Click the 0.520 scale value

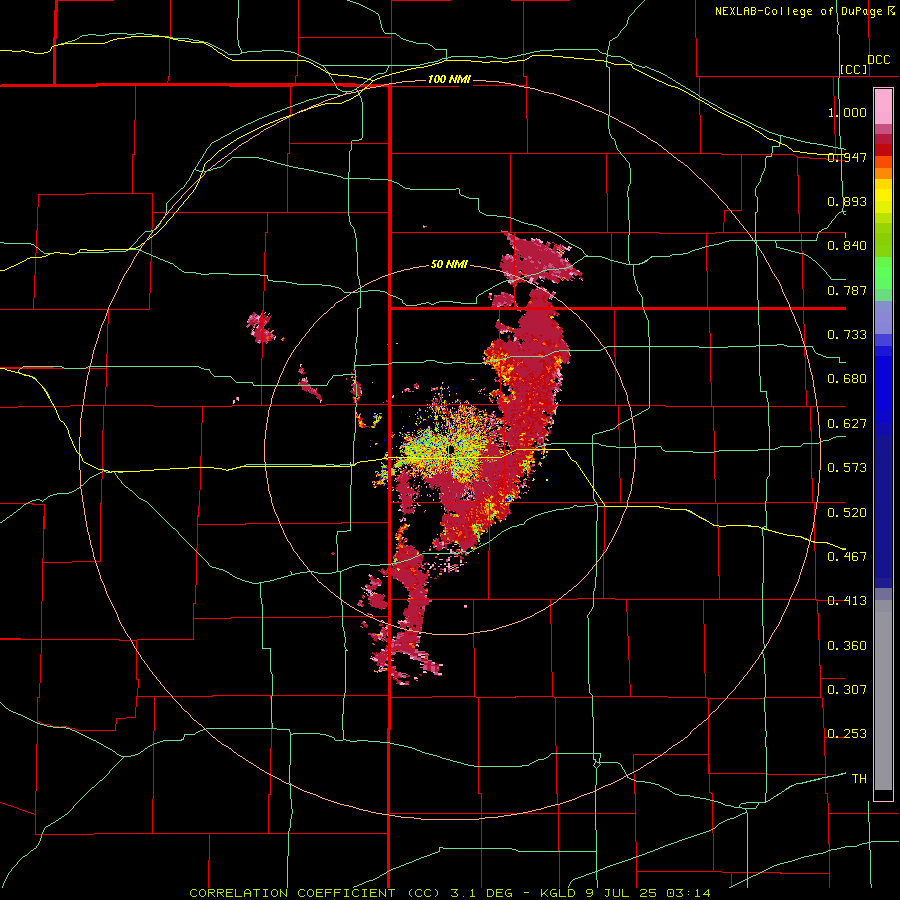click(847, 513)
